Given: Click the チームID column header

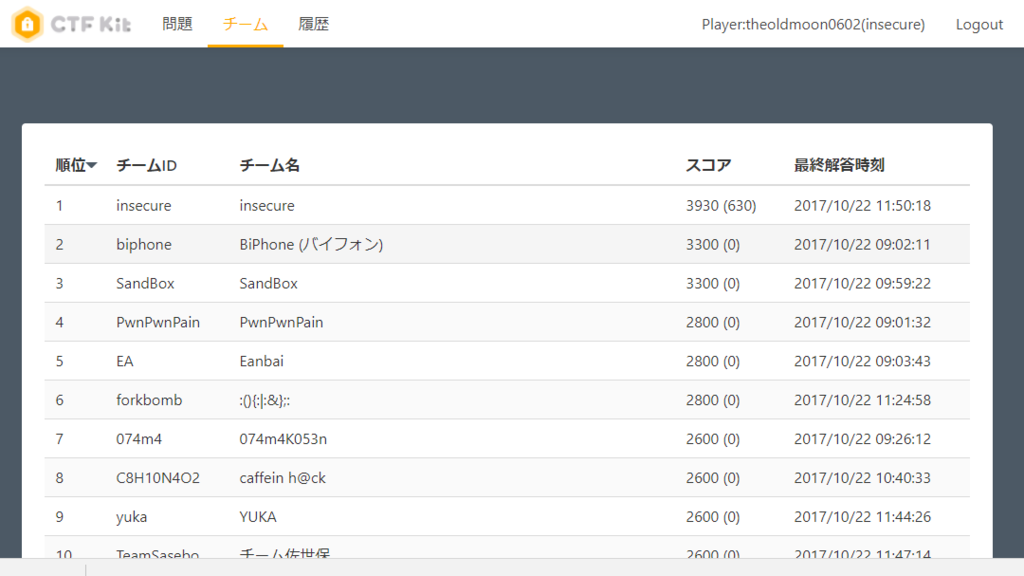Looking at the screenshot, I should [146, 165].
